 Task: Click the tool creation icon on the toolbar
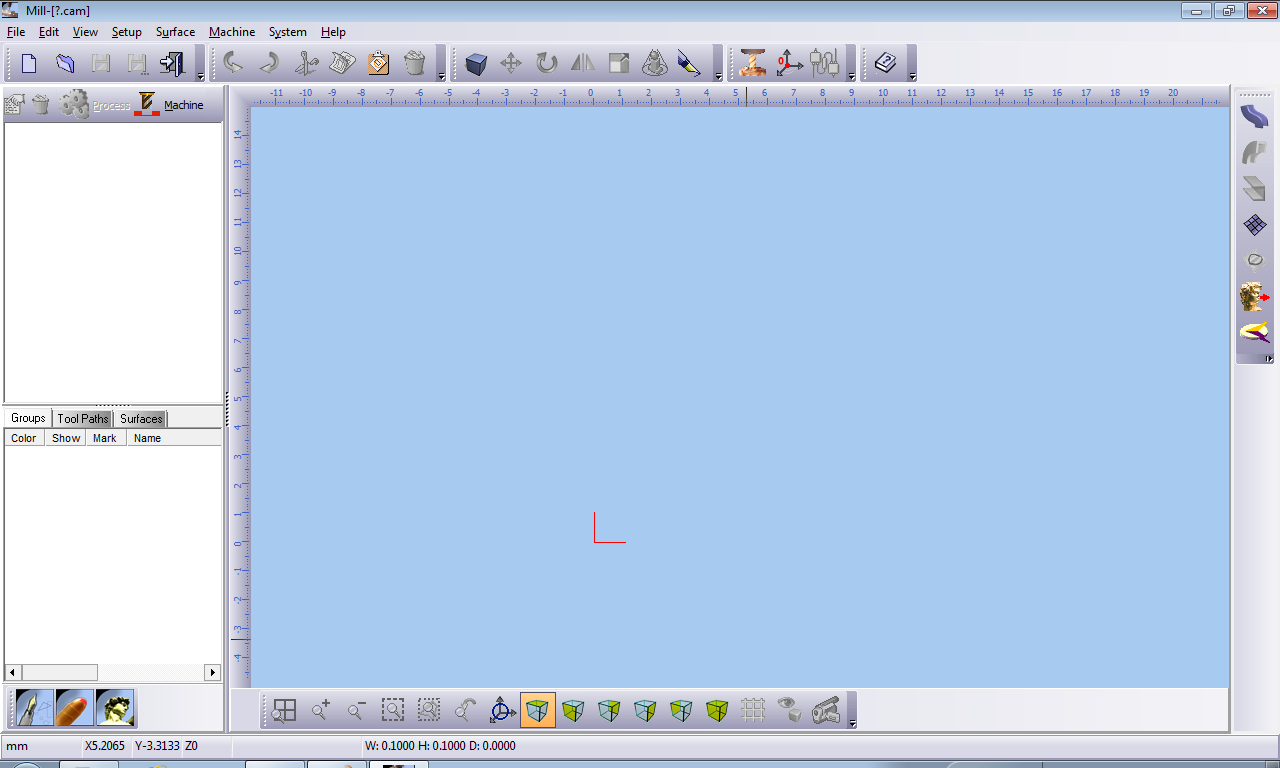point(753,62)
